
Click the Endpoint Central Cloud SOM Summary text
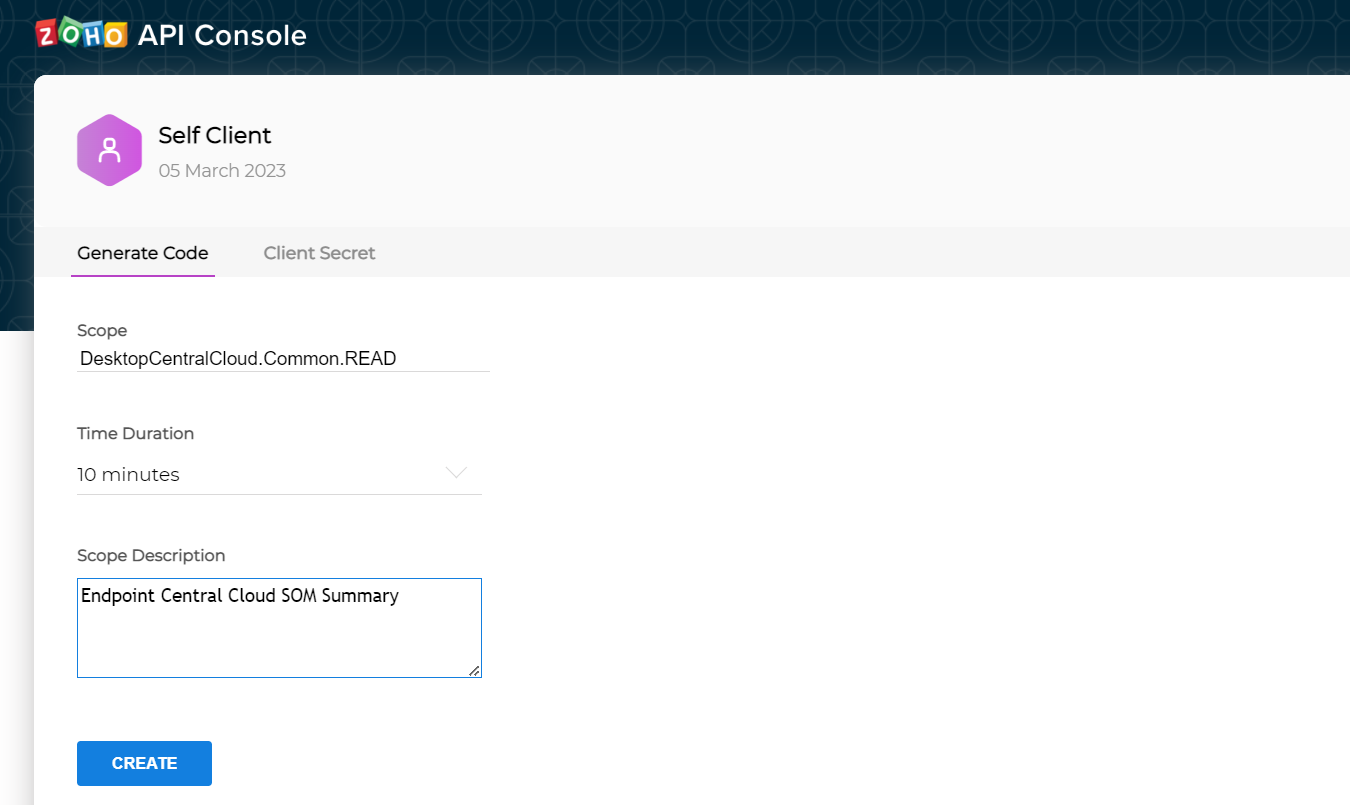pyautogui.click(x=240, y=596)
